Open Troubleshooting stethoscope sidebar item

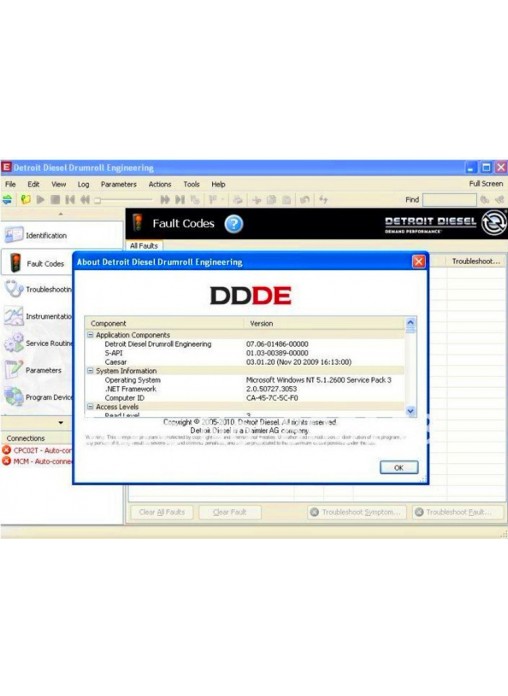(x=38, y=289)
